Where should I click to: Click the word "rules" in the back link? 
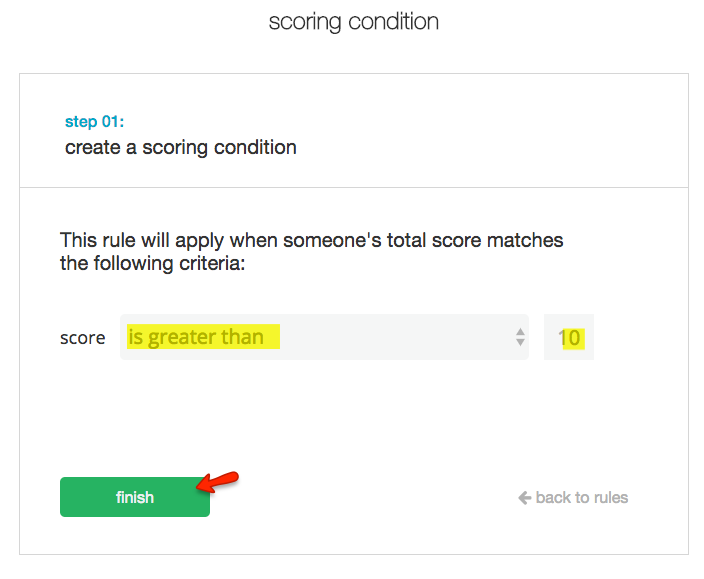pyautogui.click(x=608, y=497)
